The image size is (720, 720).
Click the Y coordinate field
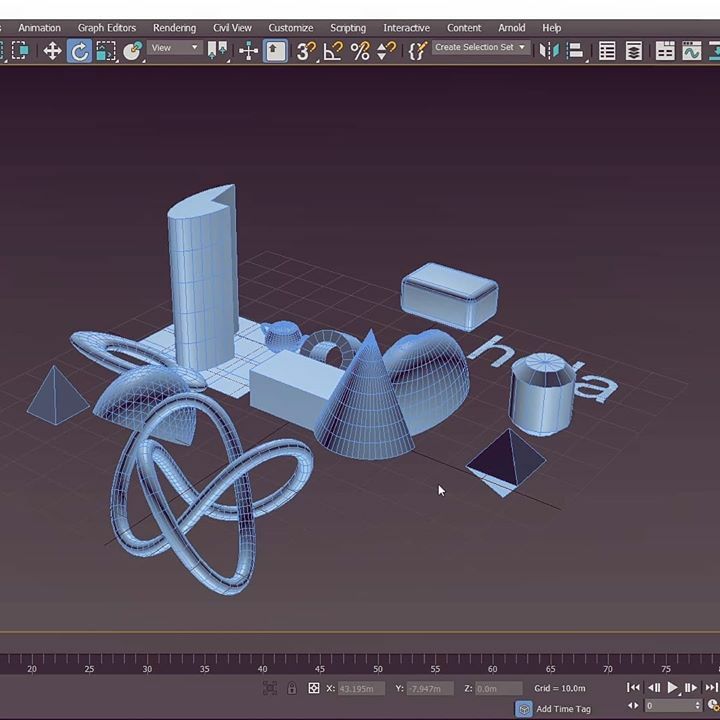coord(430,688)
